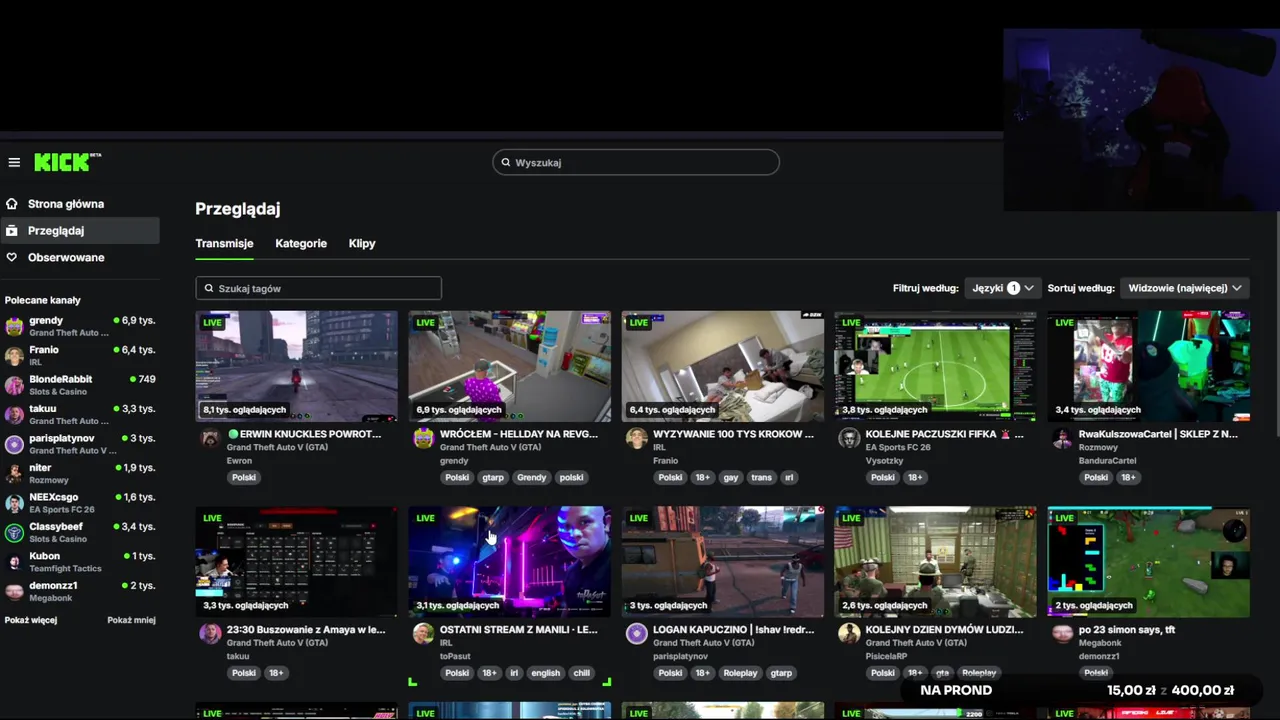Open 3,4 tys. oglądających BanduraCartel thumbnail
The image size is (1280, 720).
(x=1148, y=366)
